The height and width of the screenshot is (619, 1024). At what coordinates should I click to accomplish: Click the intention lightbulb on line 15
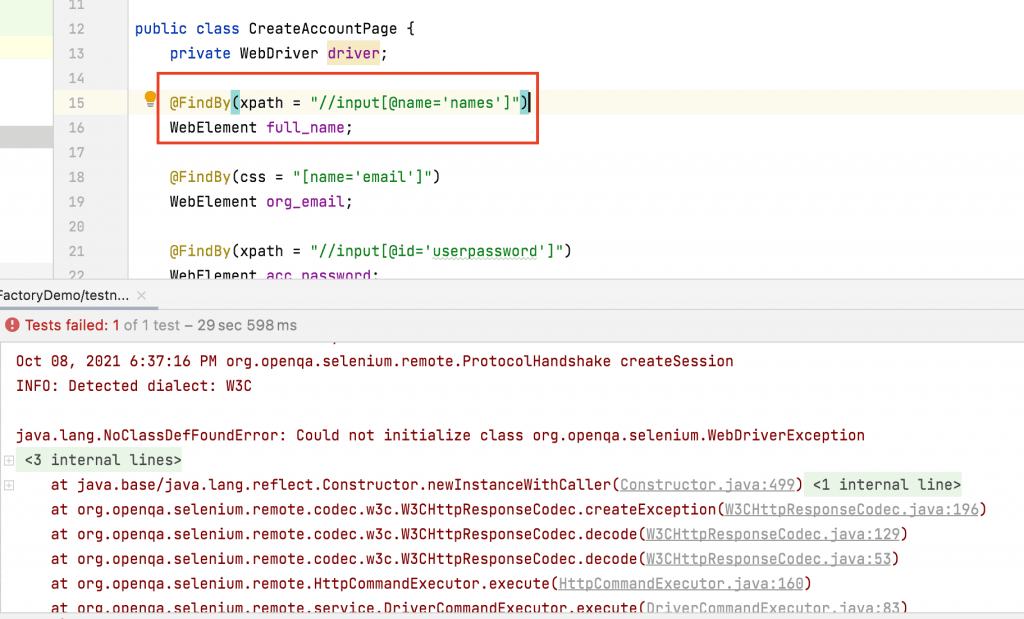tap(149, 101)
